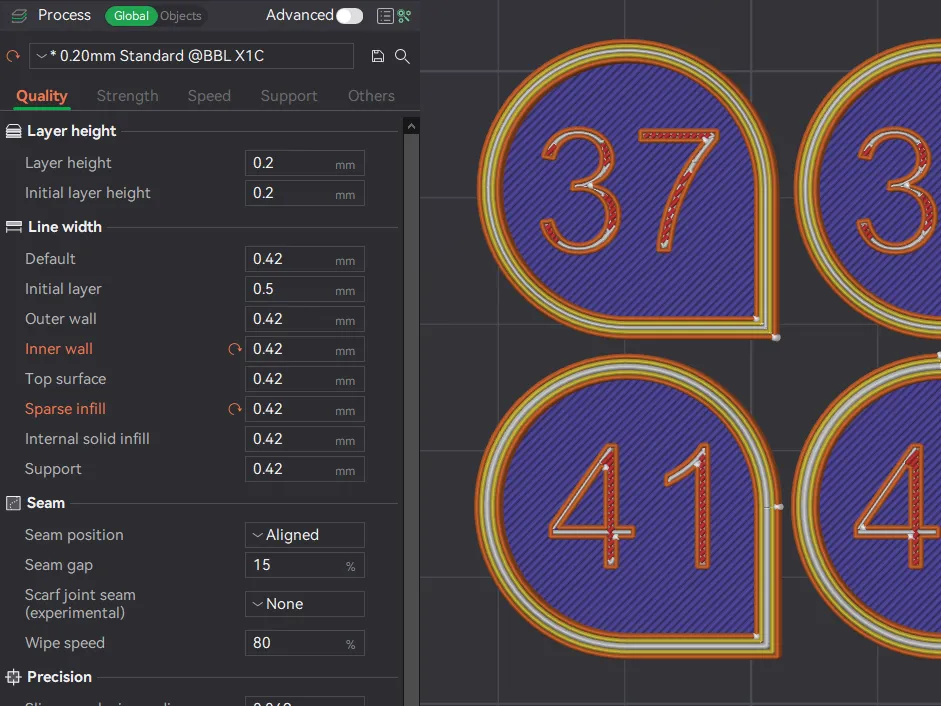Switch process scope to Objects
The height and width of the screenshot is (706, 941).
click(181, 16)
